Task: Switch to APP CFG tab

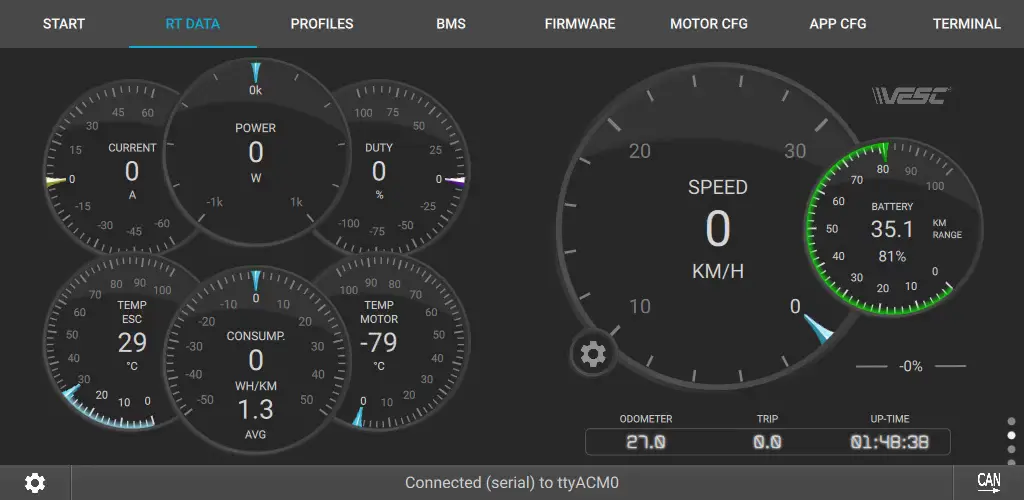Action: [x=838, y=24]
